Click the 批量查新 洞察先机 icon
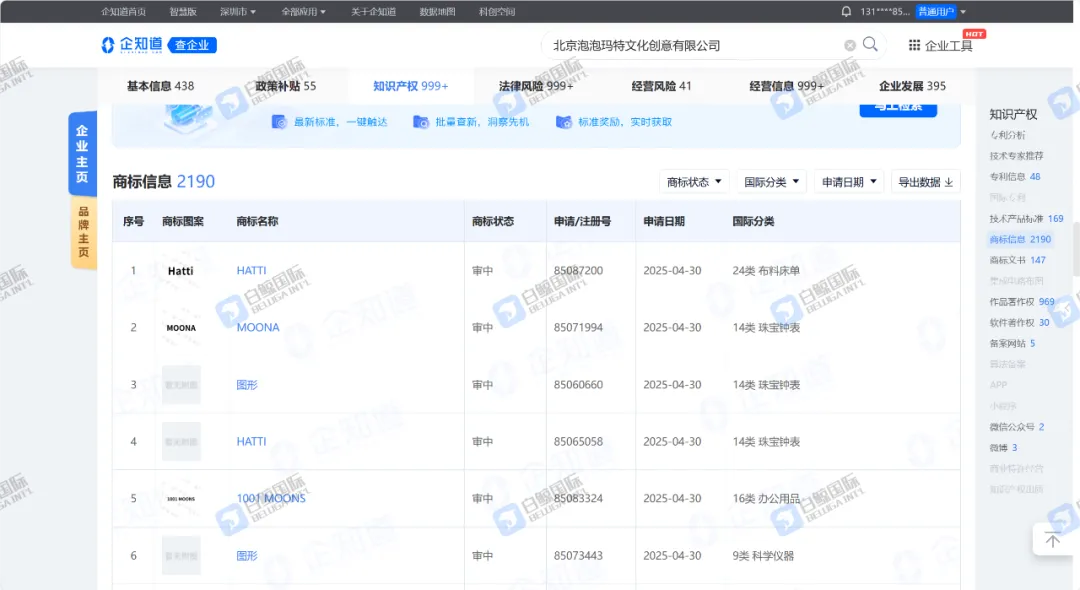This screenshot has height=590, width=1080. coord(420,122)
